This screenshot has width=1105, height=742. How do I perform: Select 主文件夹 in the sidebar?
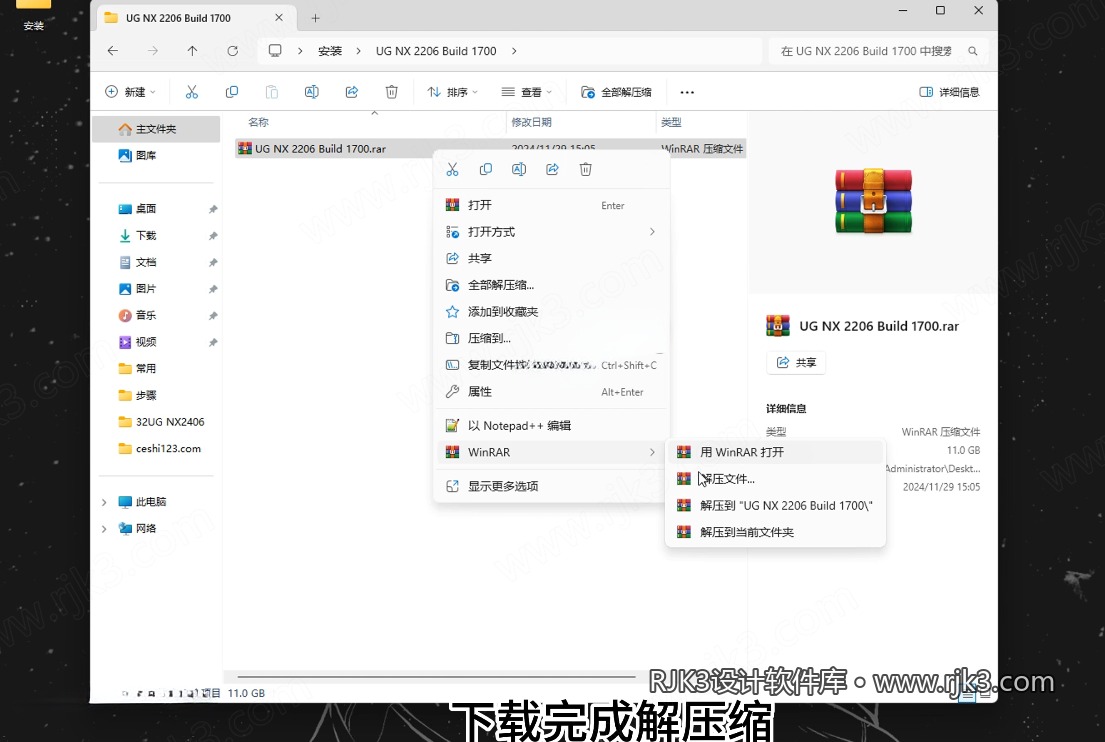(156, 129)
